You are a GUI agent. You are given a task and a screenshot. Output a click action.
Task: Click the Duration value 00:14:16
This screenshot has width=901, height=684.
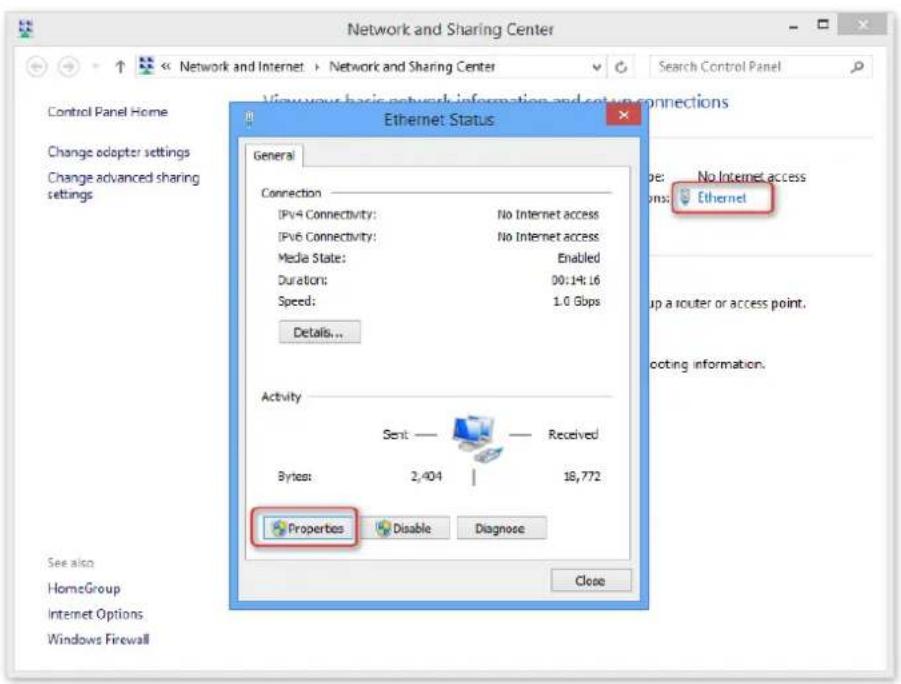click(576, 280)
